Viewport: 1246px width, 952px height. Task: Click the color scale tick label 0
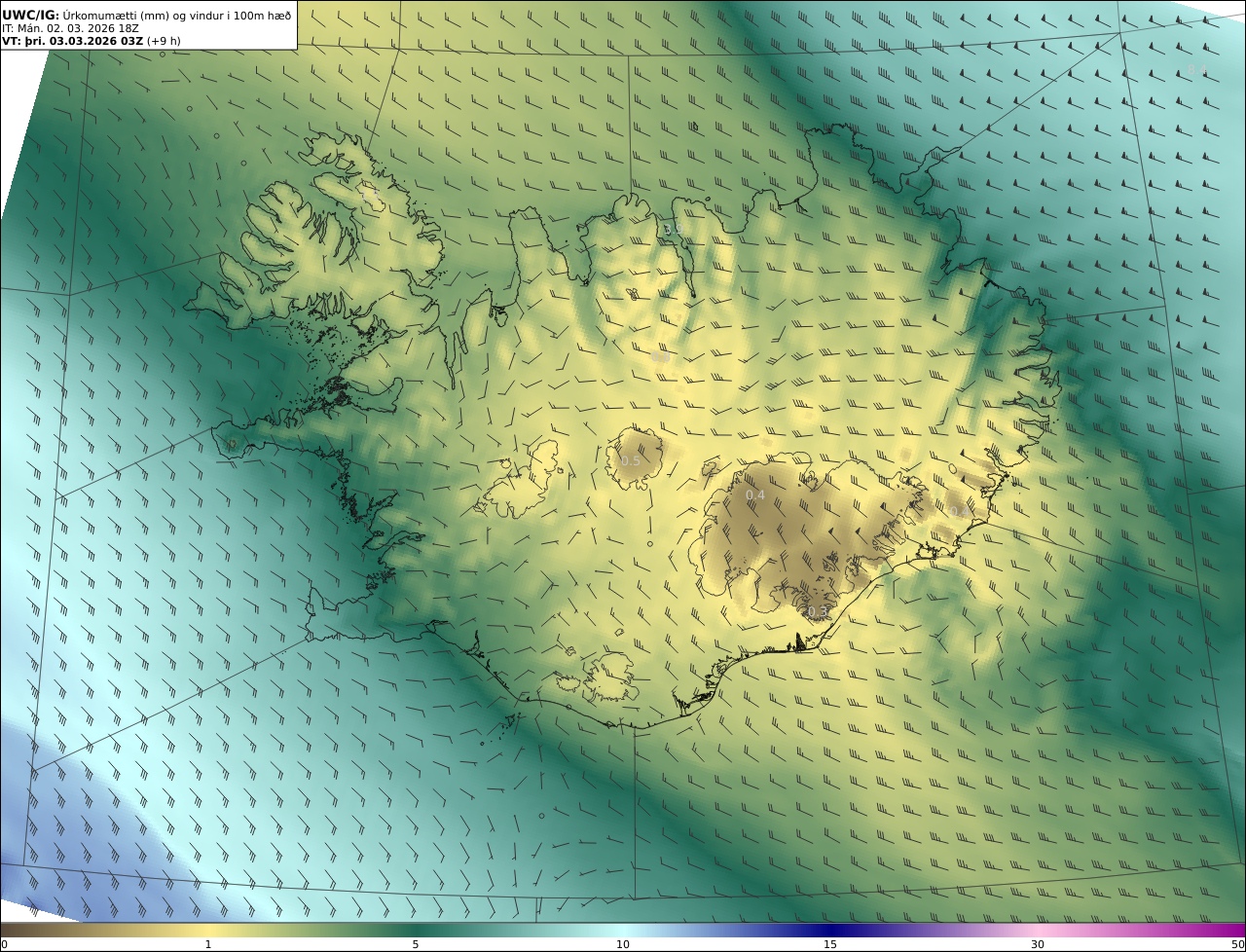click(4, 944)
